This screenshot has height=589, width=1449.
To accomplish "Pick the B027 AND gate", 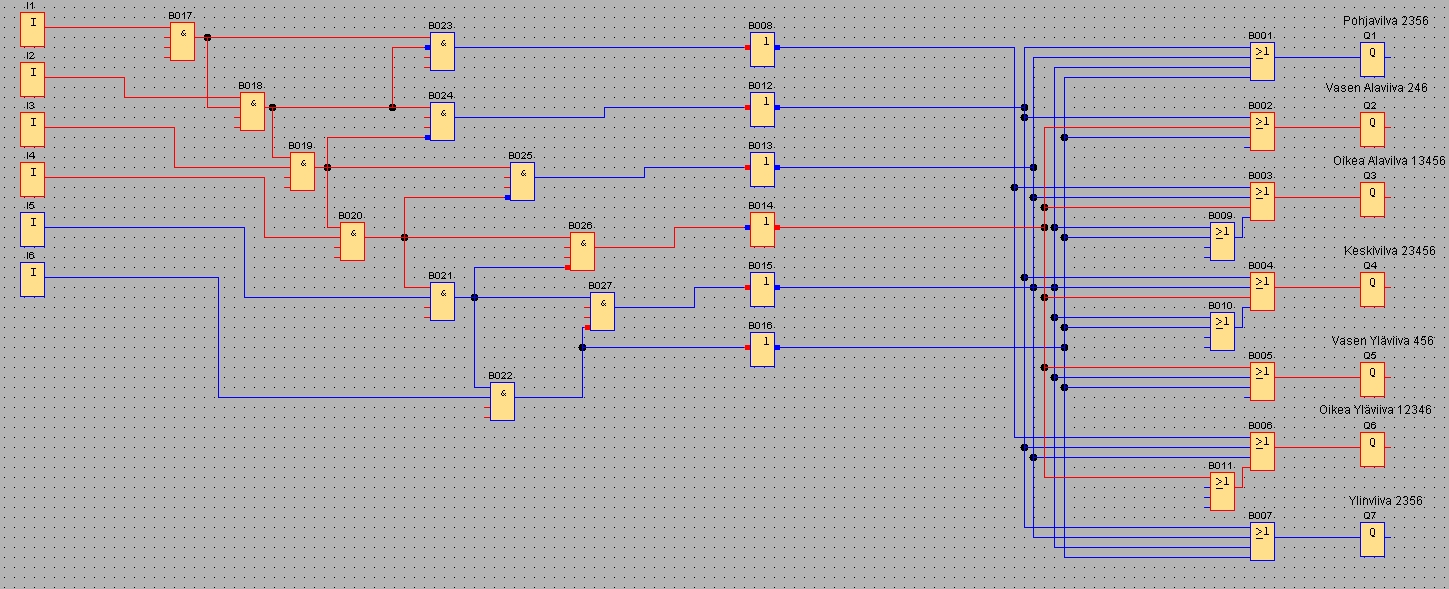I will coord(602,312).
